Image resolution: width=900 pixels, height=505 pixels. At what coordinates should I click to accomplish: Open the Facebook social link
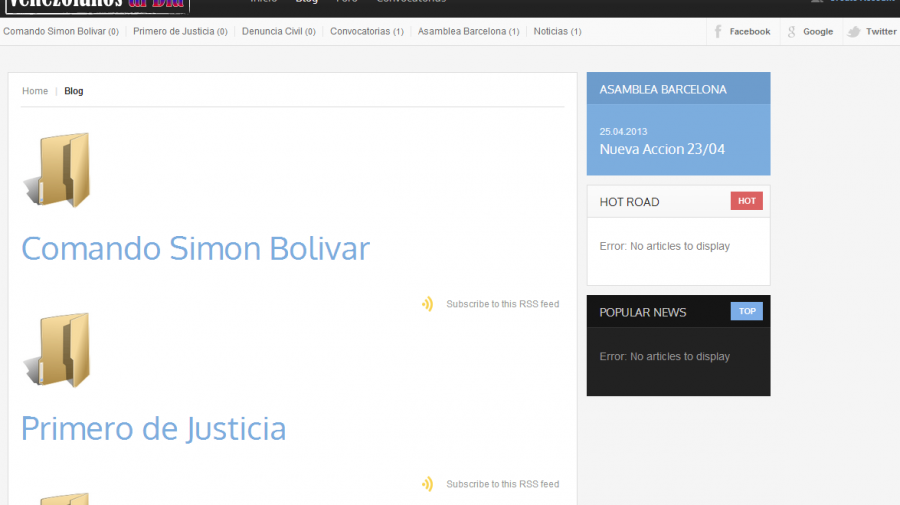743,32
